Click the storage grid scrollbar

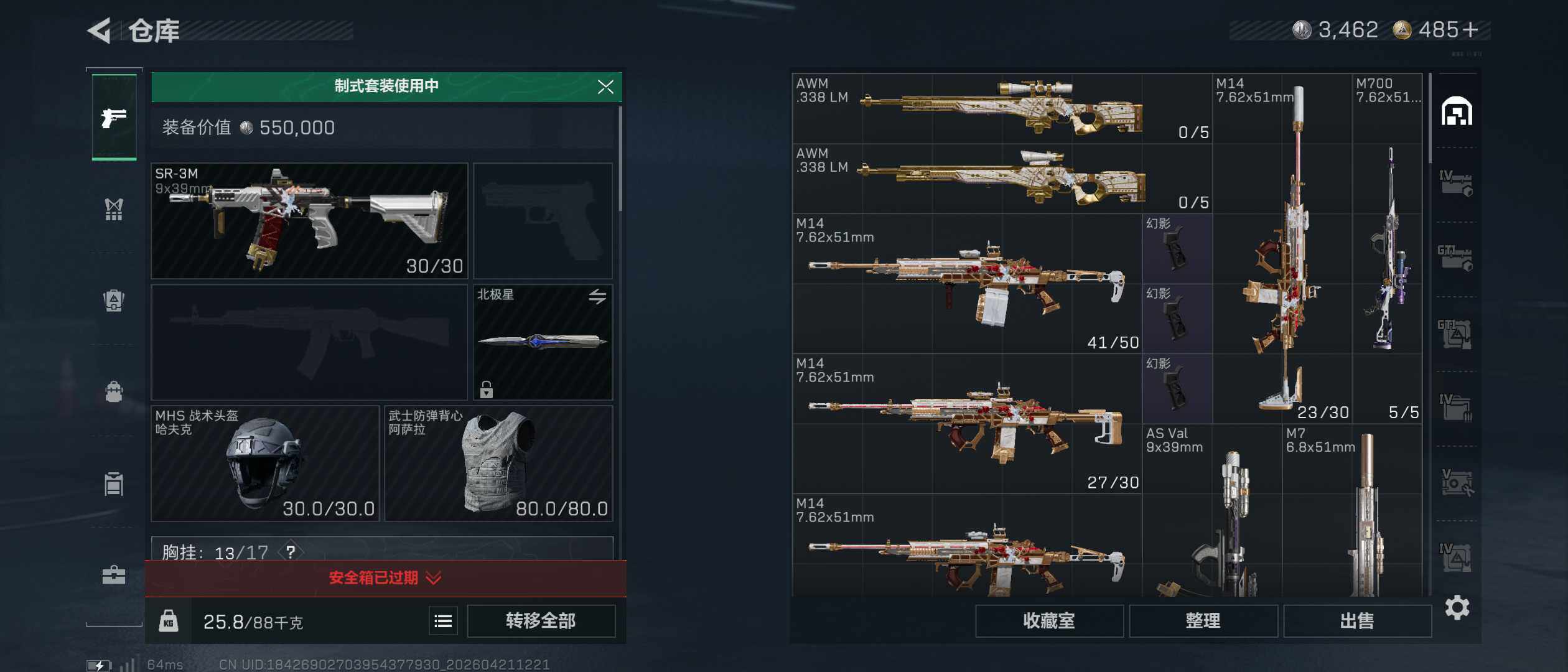coord(1430,118)
